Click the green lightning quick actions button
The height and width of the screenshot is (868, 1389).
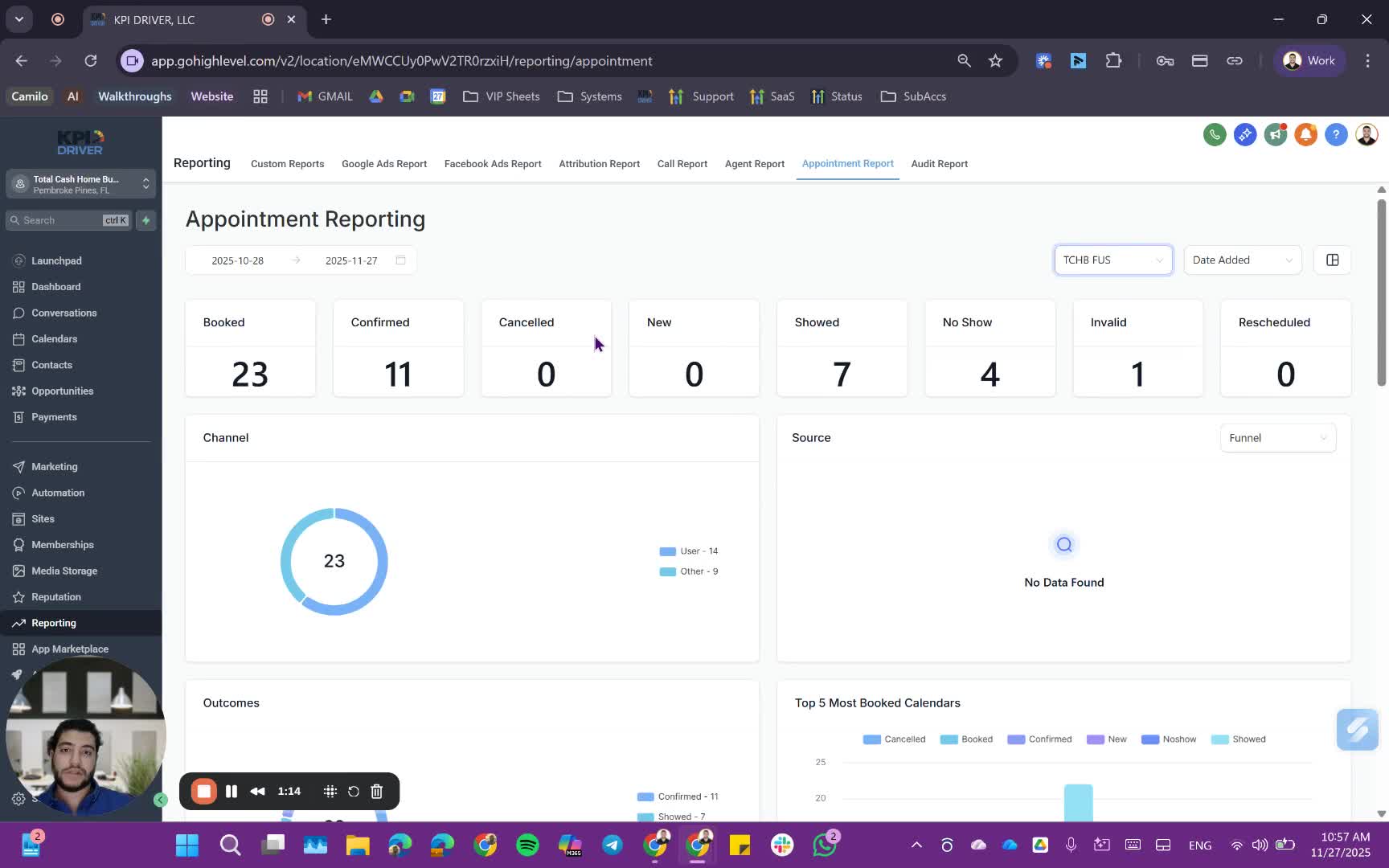pyautogui.click(x=145, y=220)
